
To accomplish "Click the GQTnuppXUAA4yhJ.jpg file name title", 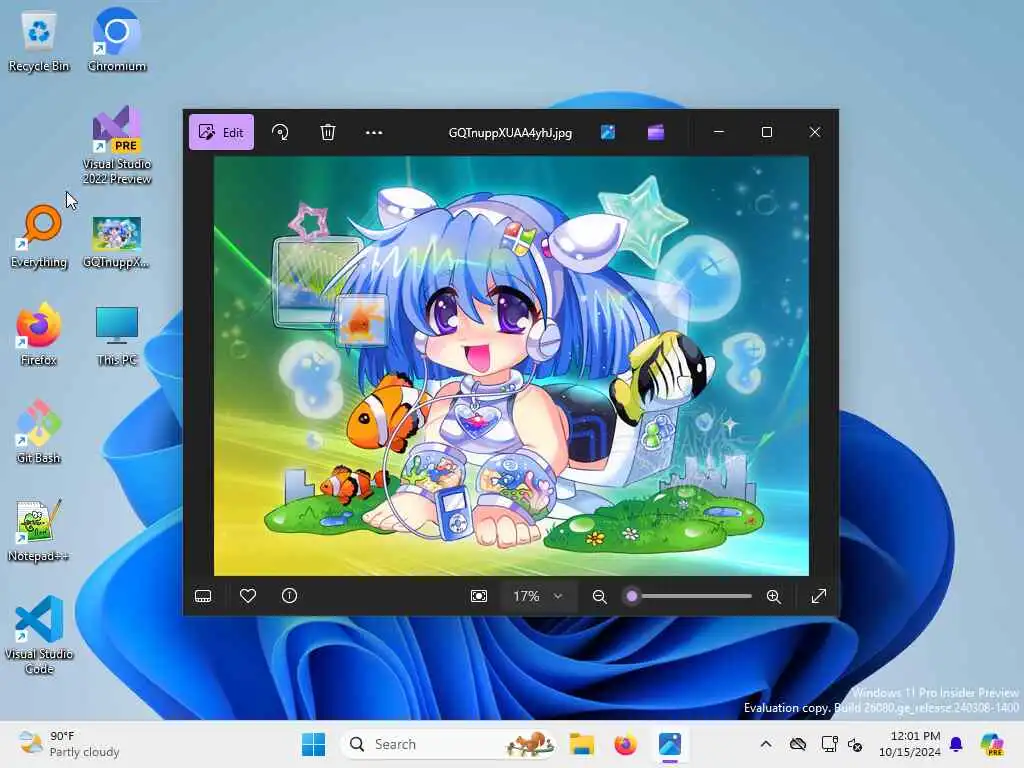I will 510,133.
